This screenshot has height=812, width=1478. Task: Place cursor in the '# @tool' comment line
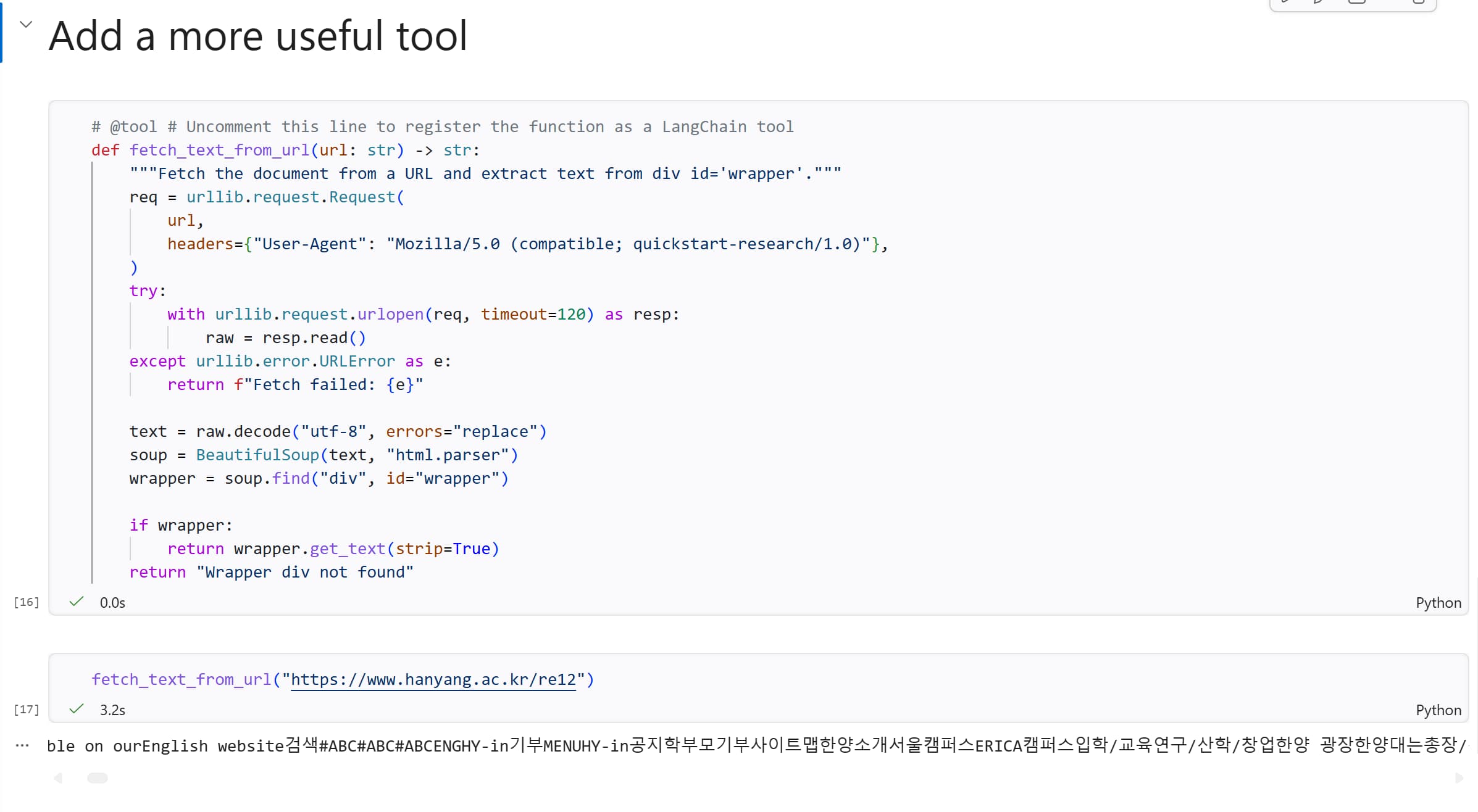click(441, 127)
